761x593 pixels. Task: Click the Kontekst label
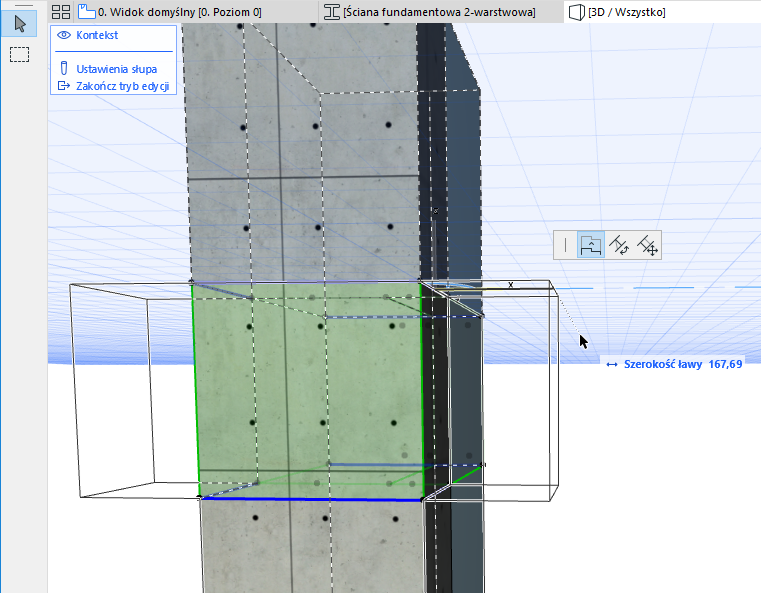click(96, 35)
